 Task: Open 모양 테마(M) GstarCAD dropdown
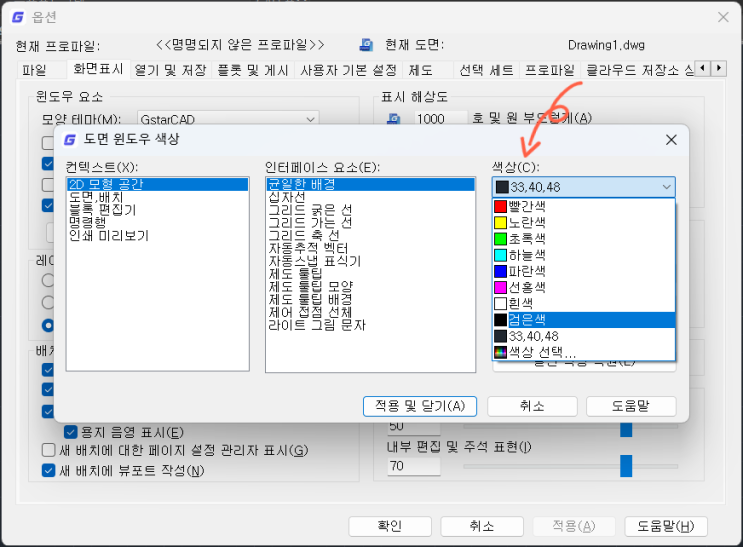[x=228, y=119]
